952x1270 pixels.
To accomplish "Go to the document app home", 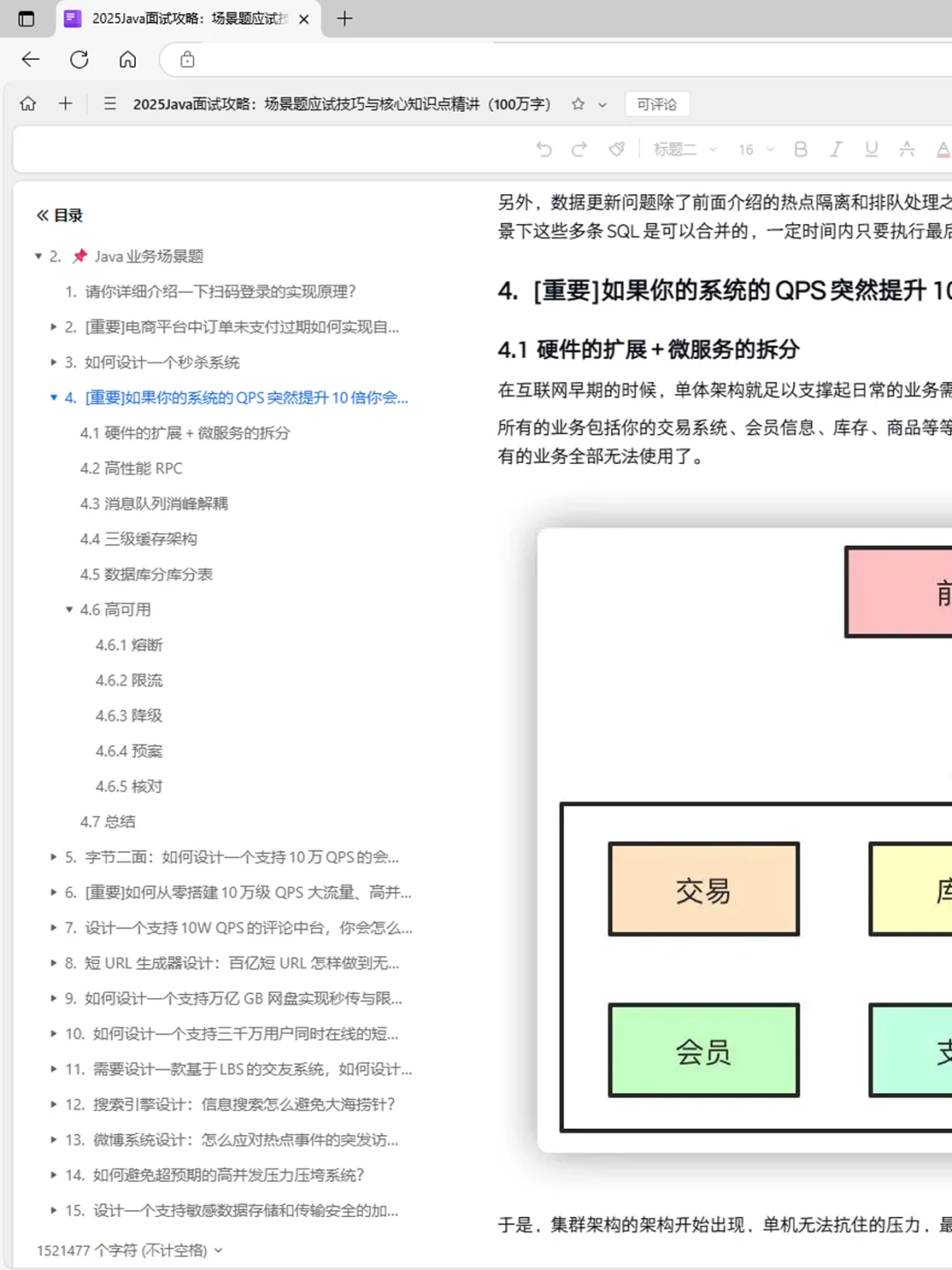I will [28, 103].
